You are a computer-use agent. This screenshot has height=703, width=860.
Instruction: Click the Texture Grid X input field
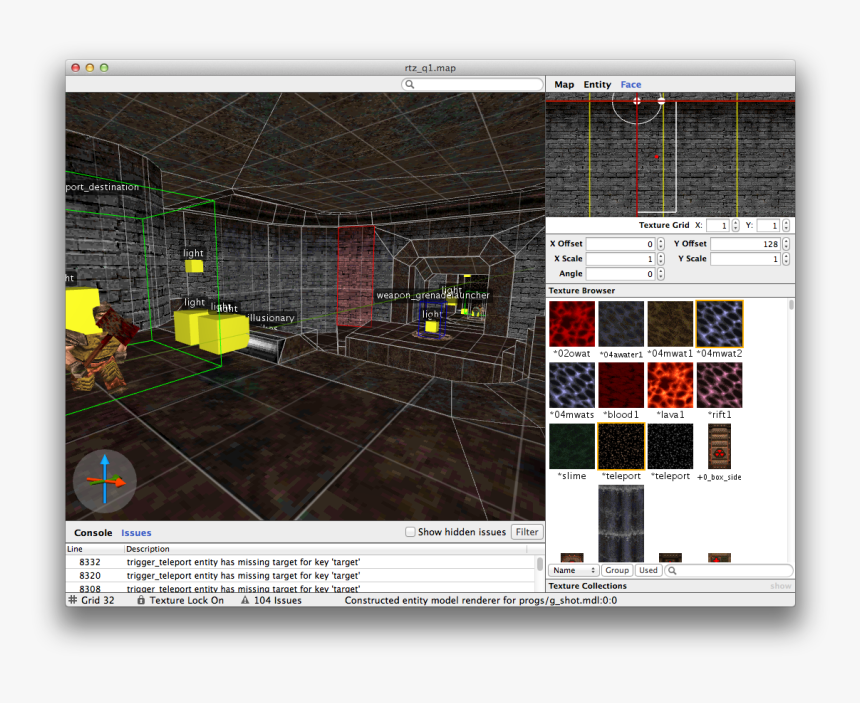pos(718,225)
